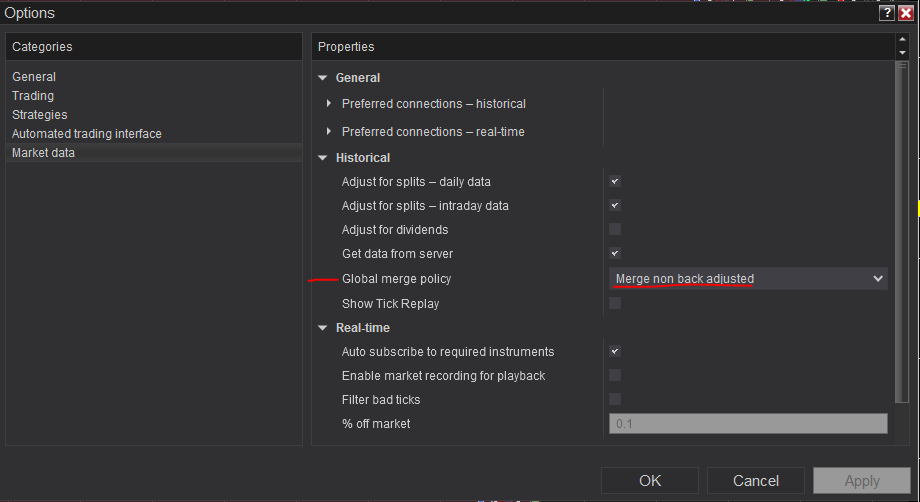Select the Strategies category
Viewport: 920px width, 502px height.
40,115
